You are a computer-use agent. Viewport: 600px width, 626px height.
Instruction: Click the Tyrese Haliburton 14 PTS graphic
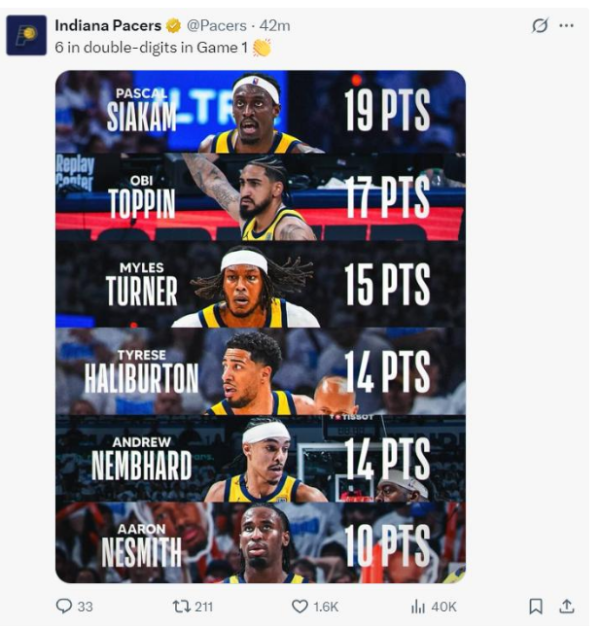[260, 371]
